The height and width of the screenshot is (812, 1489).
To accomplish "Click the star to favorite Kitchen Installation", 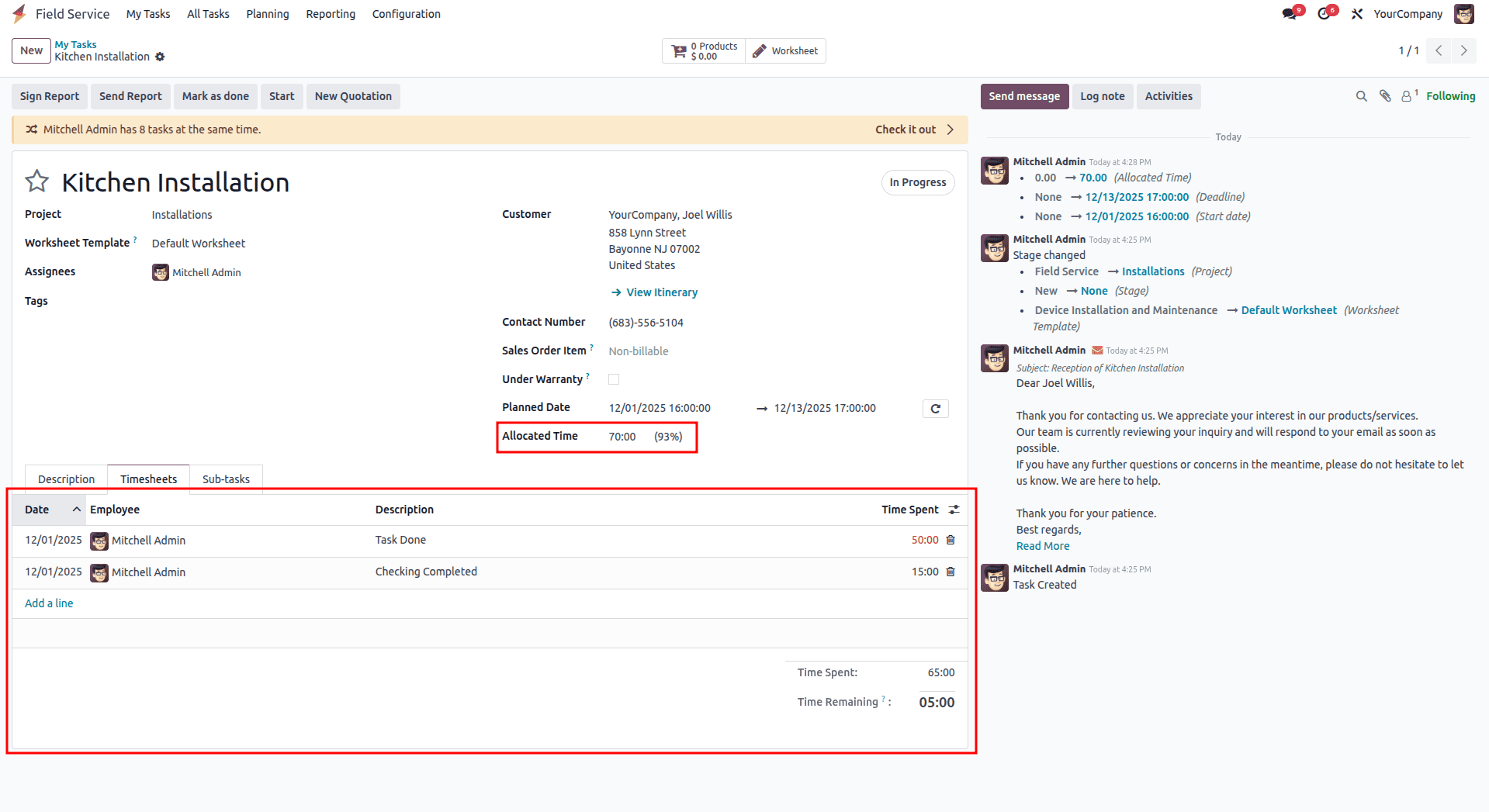I will pos(36,181).
